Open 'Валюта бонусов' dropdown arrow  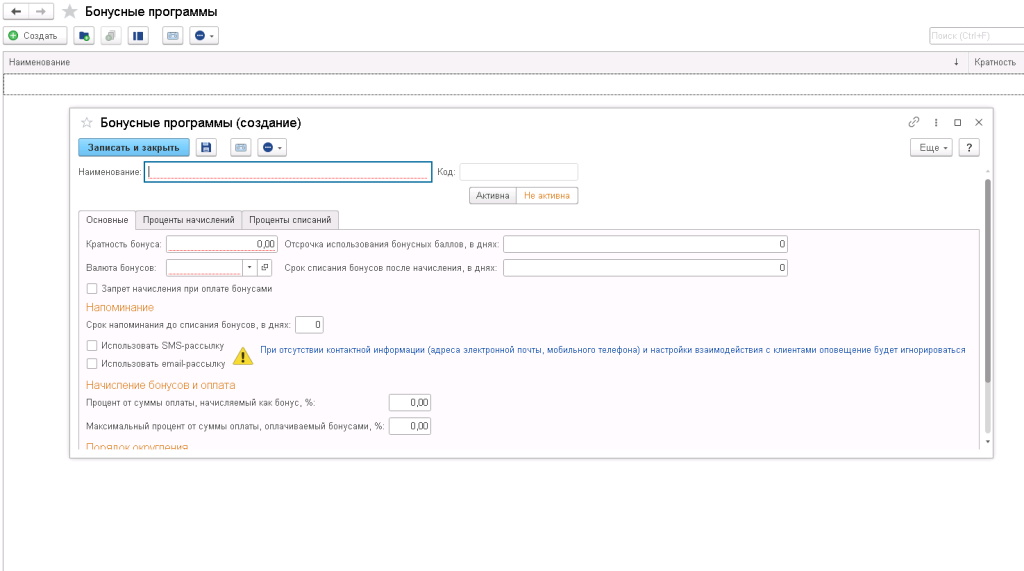pyautogui.click(x=249, y=268)
